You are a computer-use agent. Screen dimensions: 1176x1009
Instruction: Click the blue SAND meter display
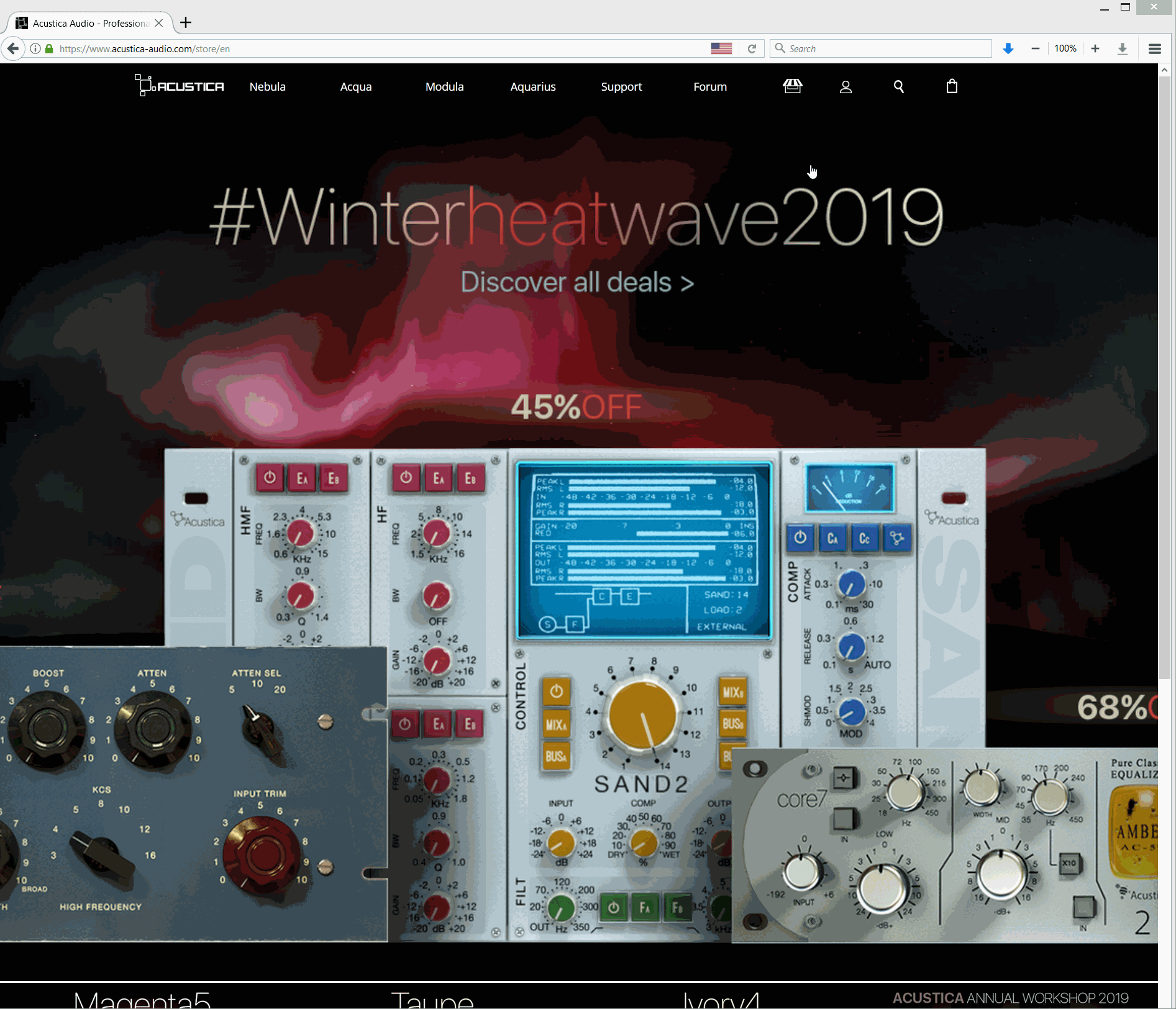(x=644, y=551)
